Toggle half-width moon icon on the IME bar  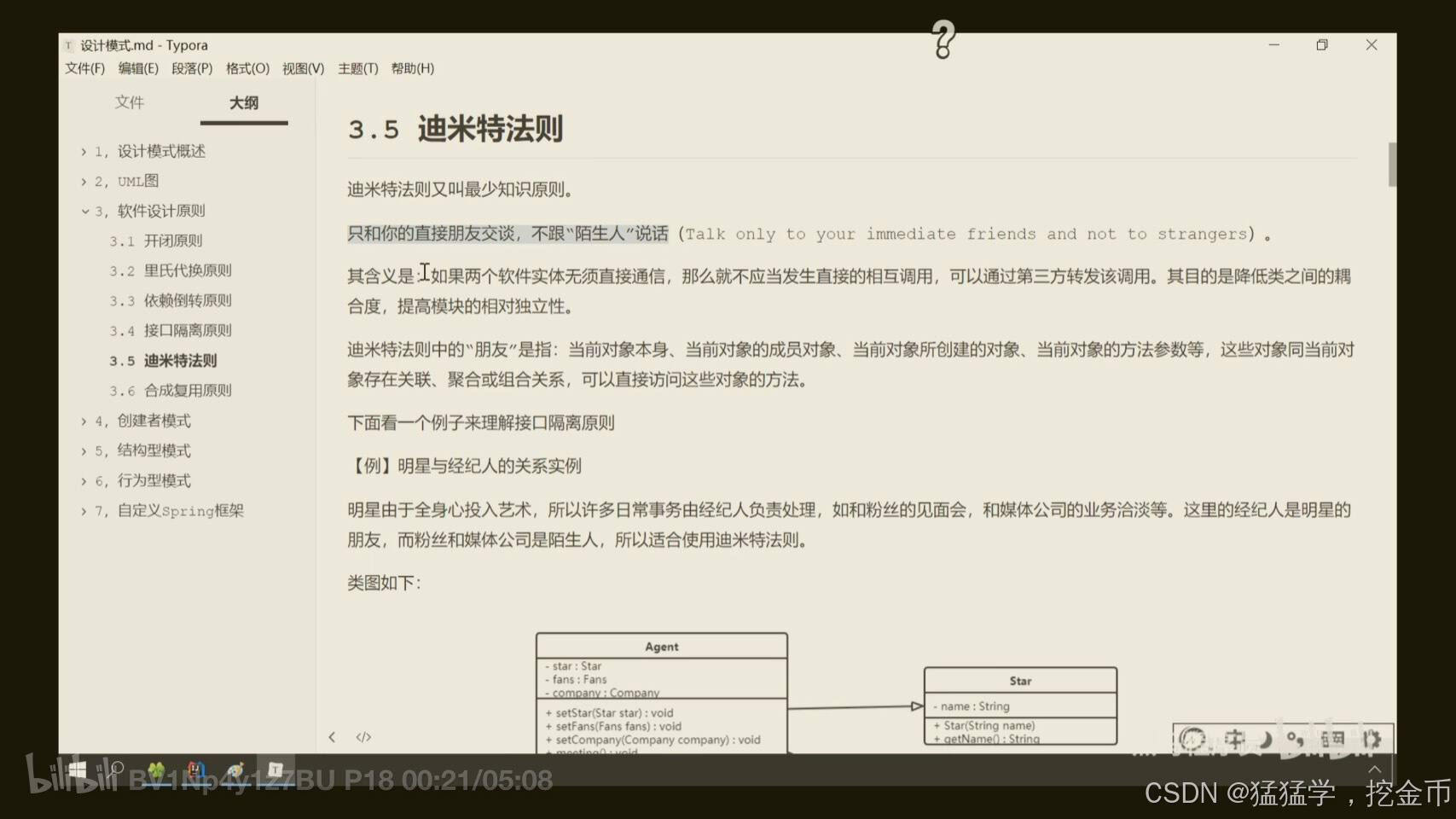pyautogui.click(x=1267, y=740)
